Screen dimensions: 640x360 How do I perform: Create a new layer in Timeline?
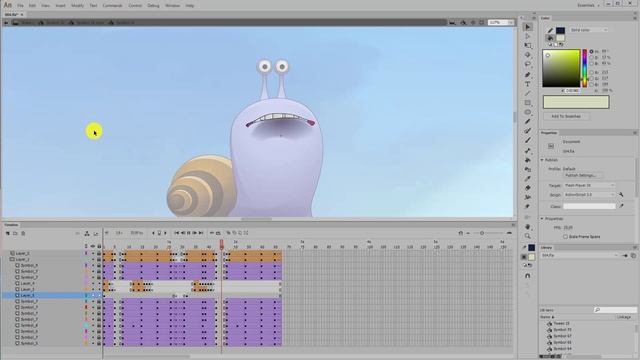[7, 233]
